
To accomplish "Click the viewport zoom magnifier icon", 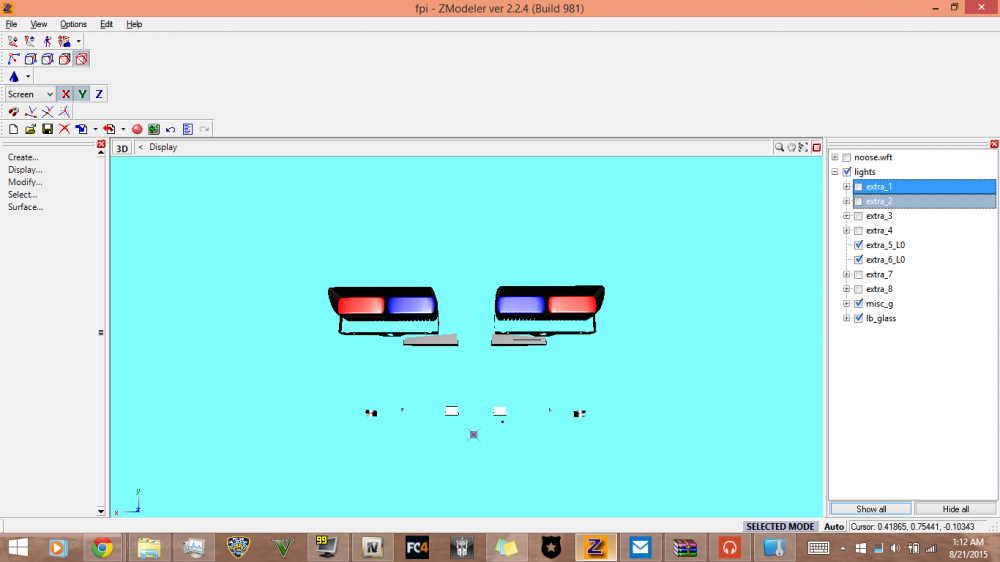I will point(779,147).
